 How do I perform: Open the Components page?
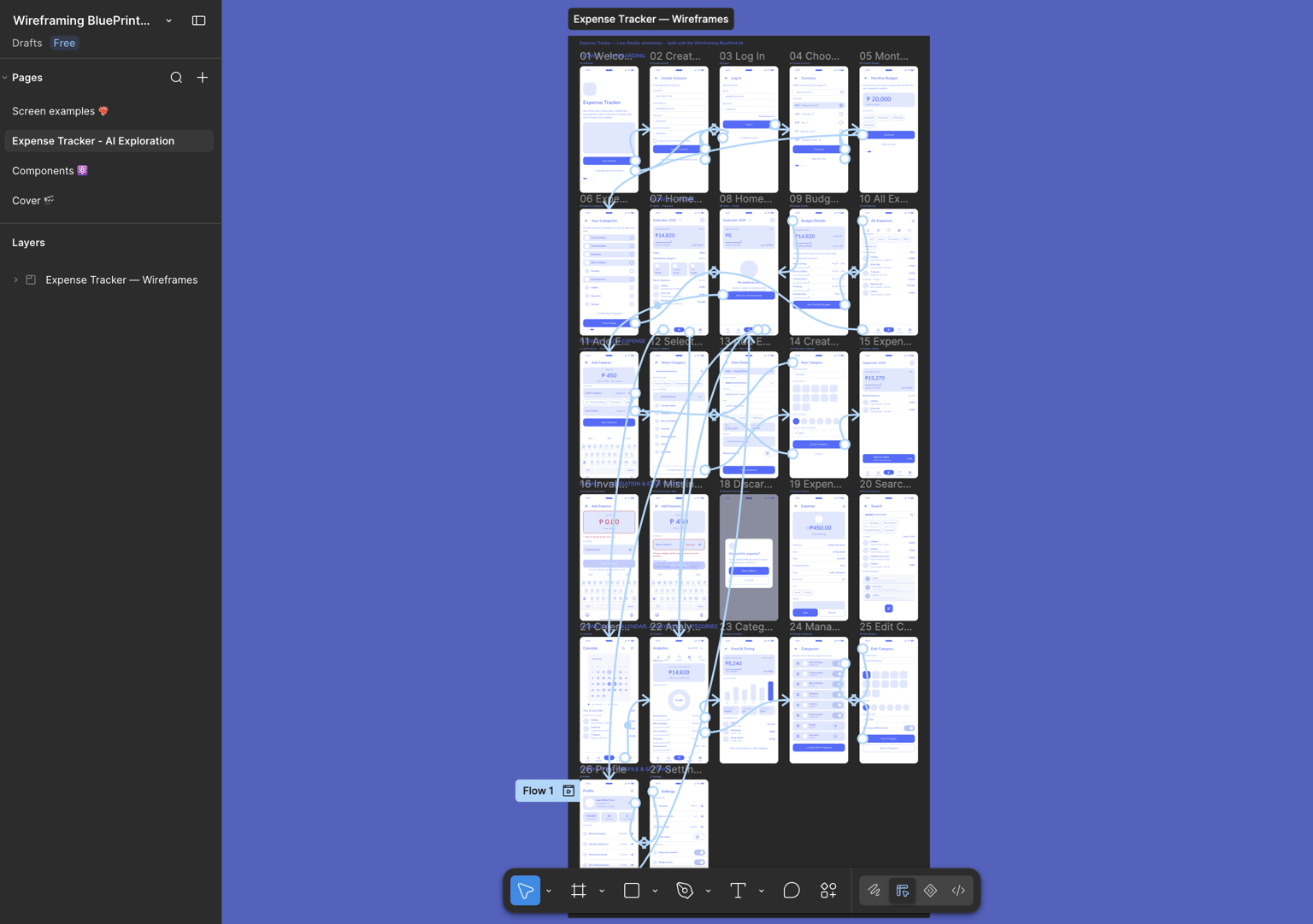109,171
